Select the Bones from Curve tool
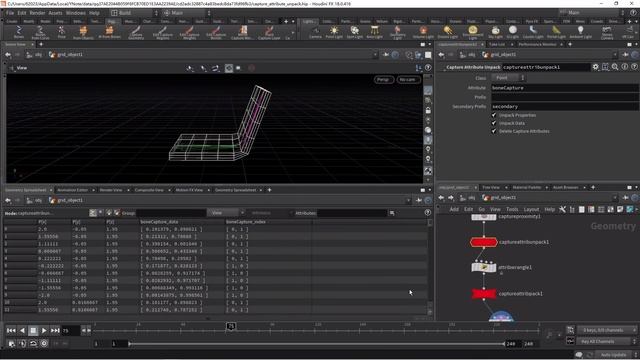640x360 pixels. click(x=40, y=32)
